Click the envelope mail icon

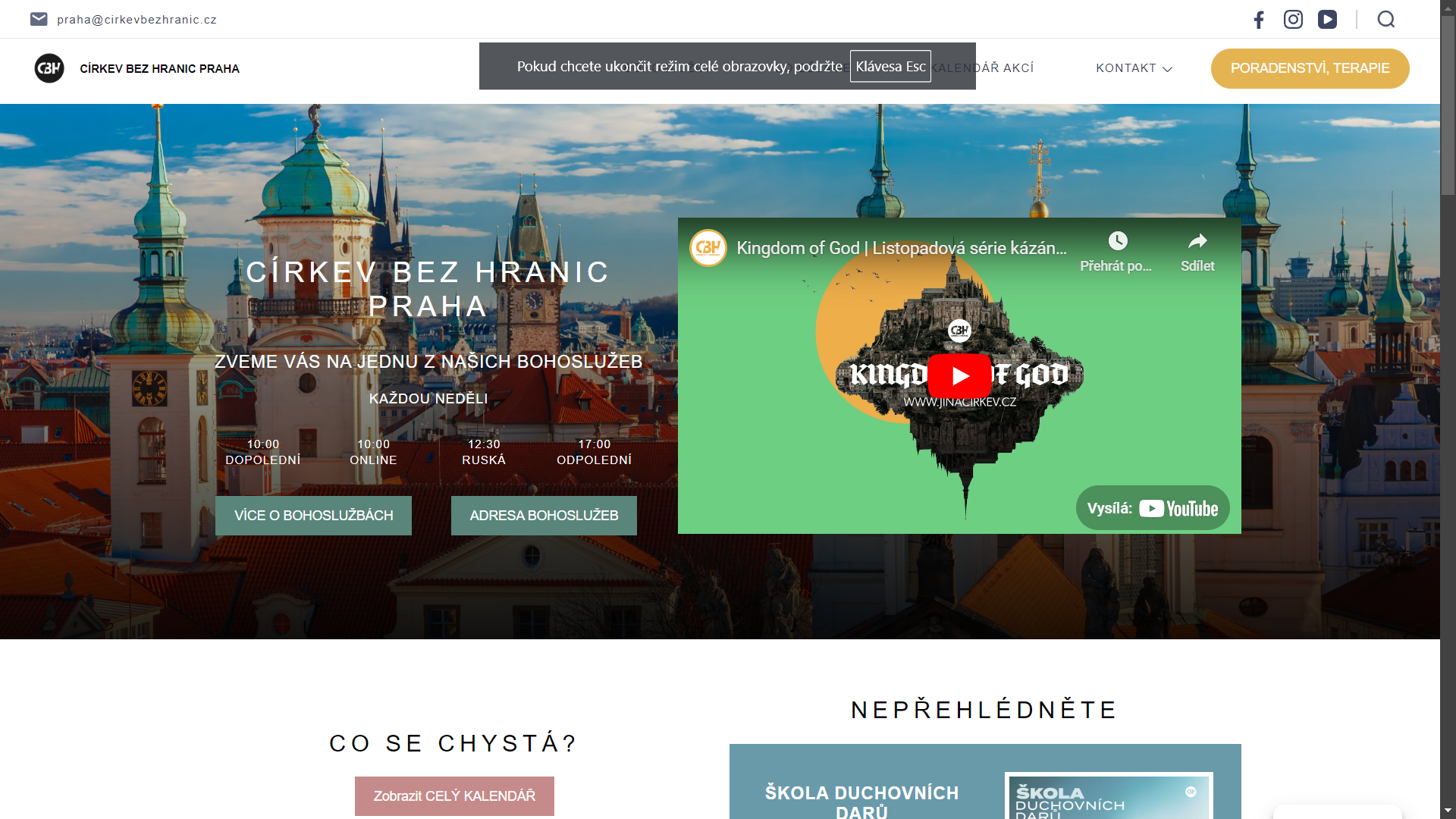click(39, 19)
